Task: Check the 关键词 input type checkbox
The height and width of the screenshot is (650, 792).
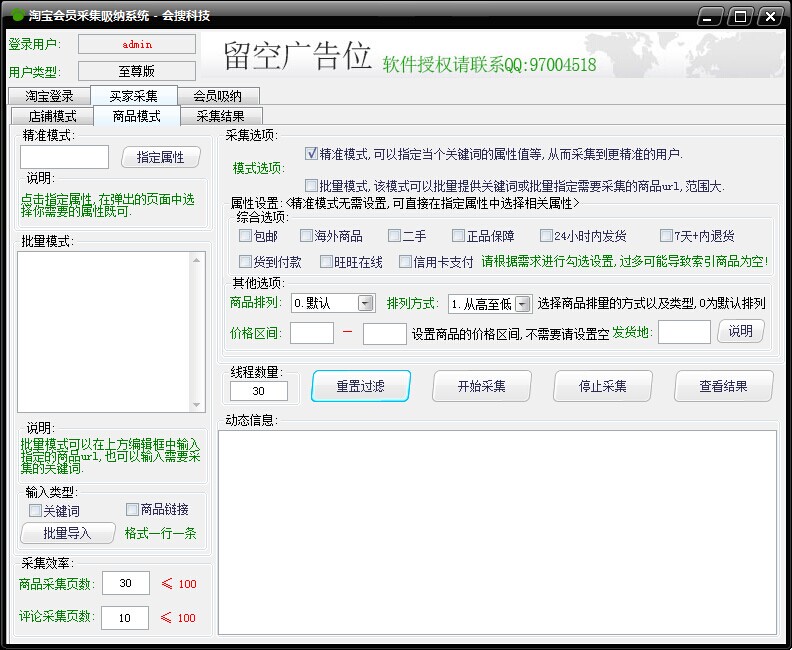Action: pos(35,510)
